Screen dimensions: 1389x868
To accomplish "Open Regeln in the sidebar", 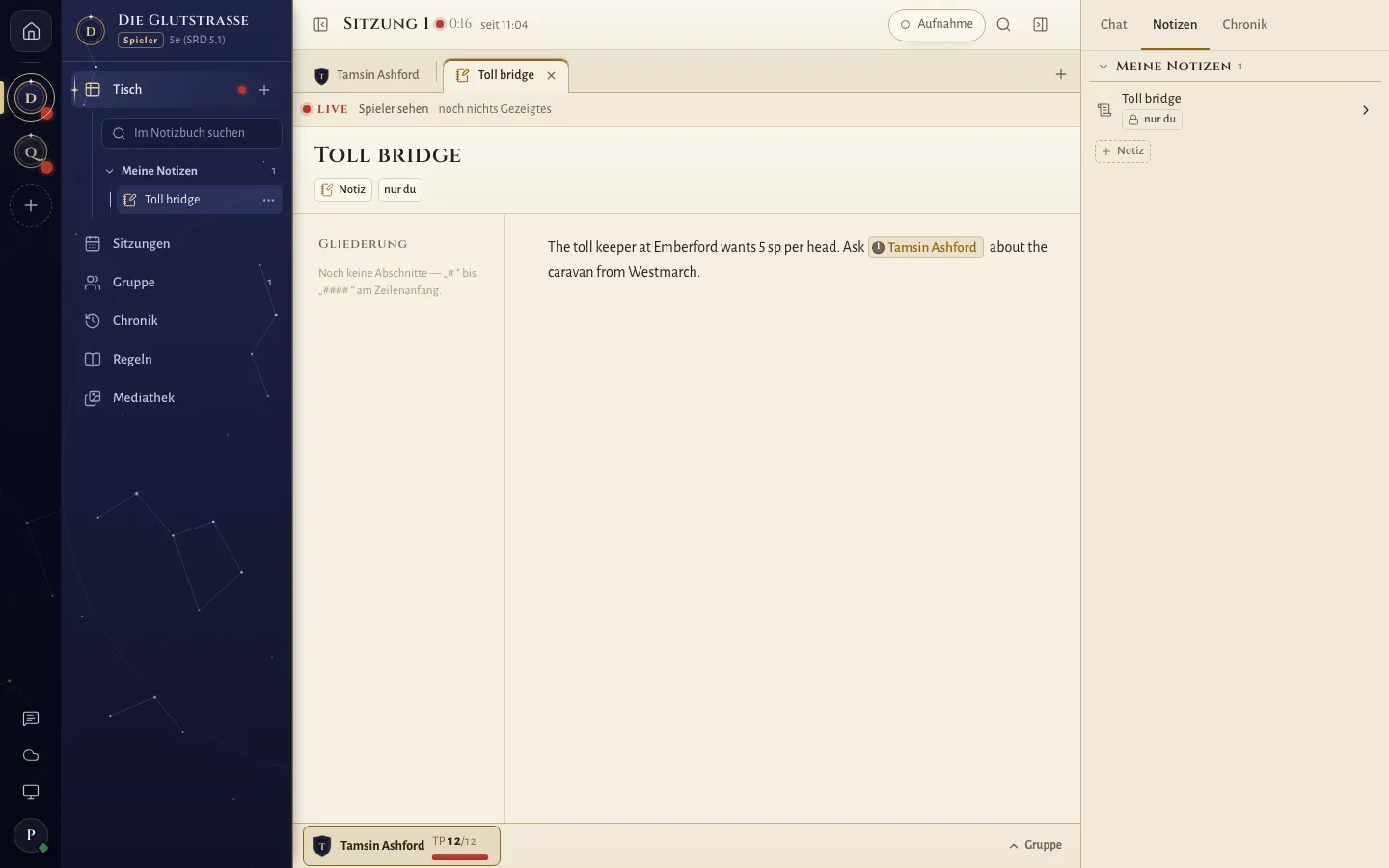I will click(x=177, y=360).
